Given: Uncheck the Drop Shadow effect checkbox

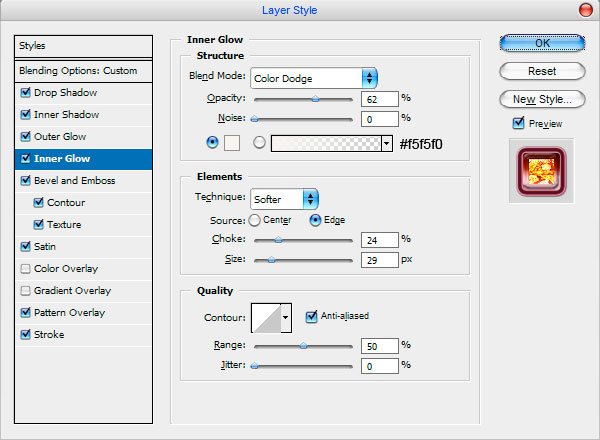Looking at the screenshot, I should [26, 93].
